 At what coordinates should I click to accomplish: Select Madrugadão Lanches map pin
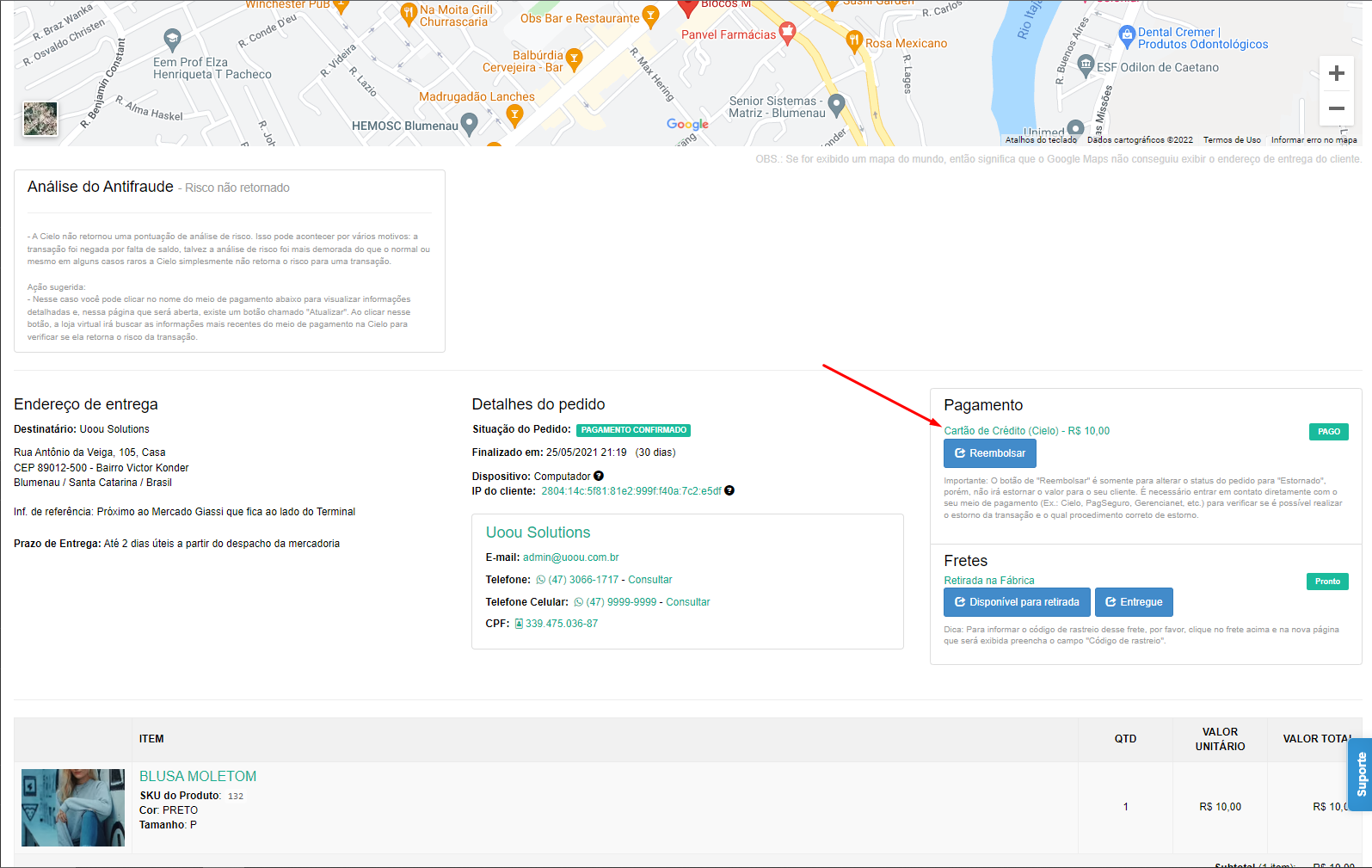514,114
